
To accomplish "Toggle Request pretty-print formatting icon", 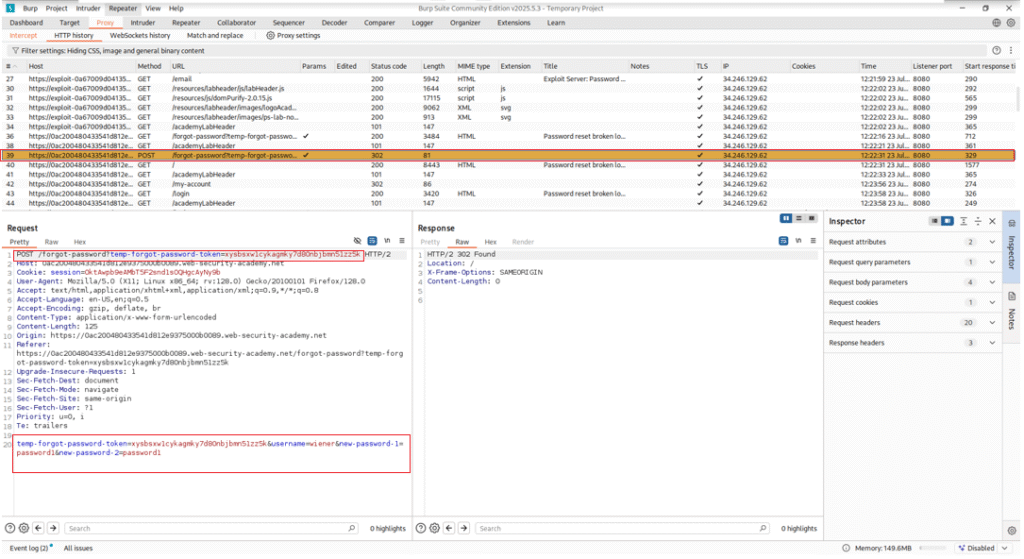I will [x=372, y=241].
